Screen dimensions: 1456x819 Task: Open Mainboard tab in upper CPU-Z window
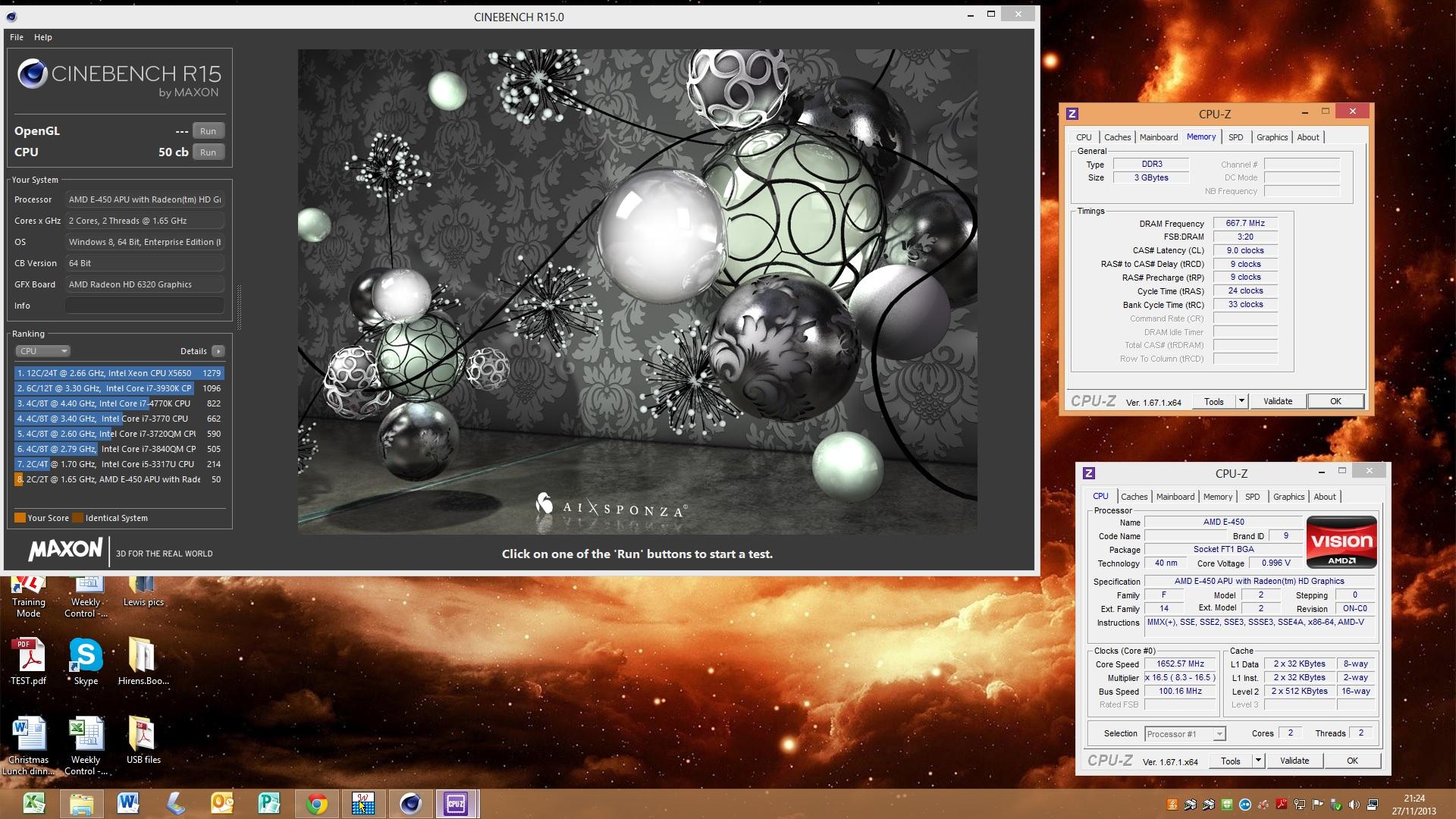(1159, 137)
